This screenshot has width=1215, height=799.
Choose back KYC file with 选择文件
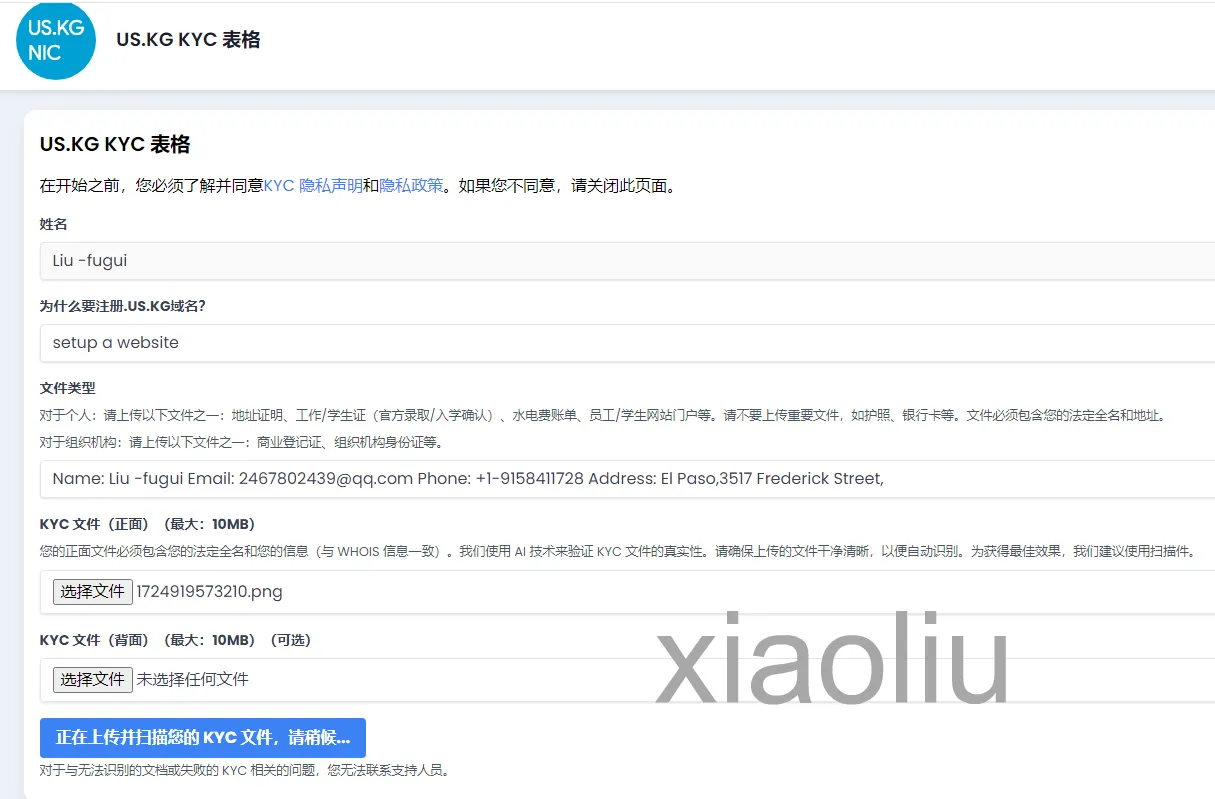[92, 680]
